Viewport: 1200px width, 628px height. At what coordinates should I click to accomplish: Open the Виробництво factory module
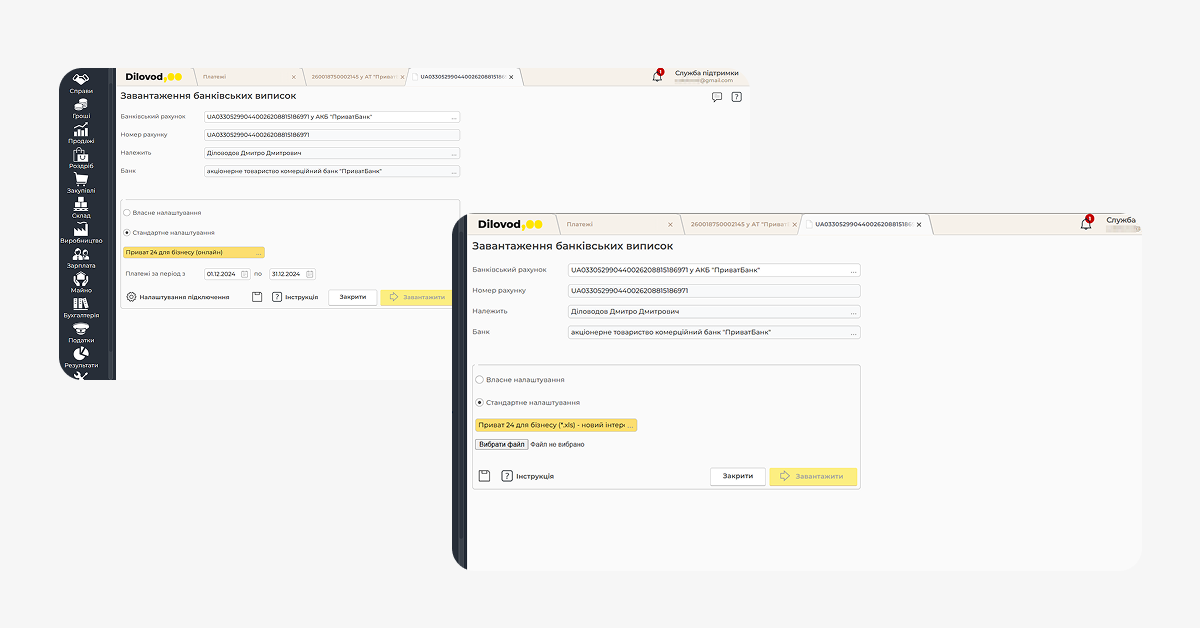pyautogui.click(x=81, y=234)
